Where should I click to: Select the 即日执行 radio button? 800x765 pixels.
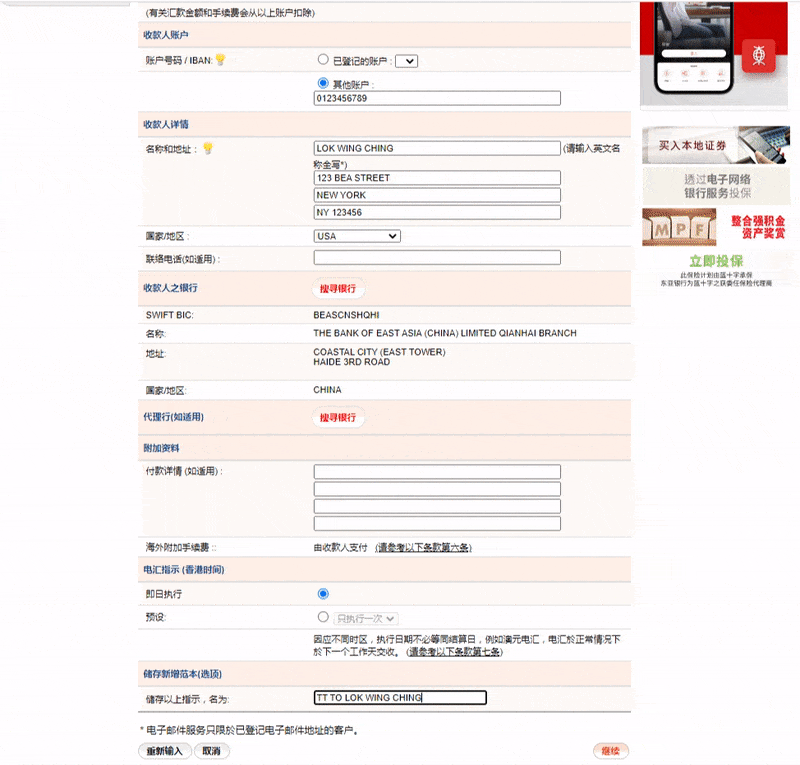click(x=323, y=594)
